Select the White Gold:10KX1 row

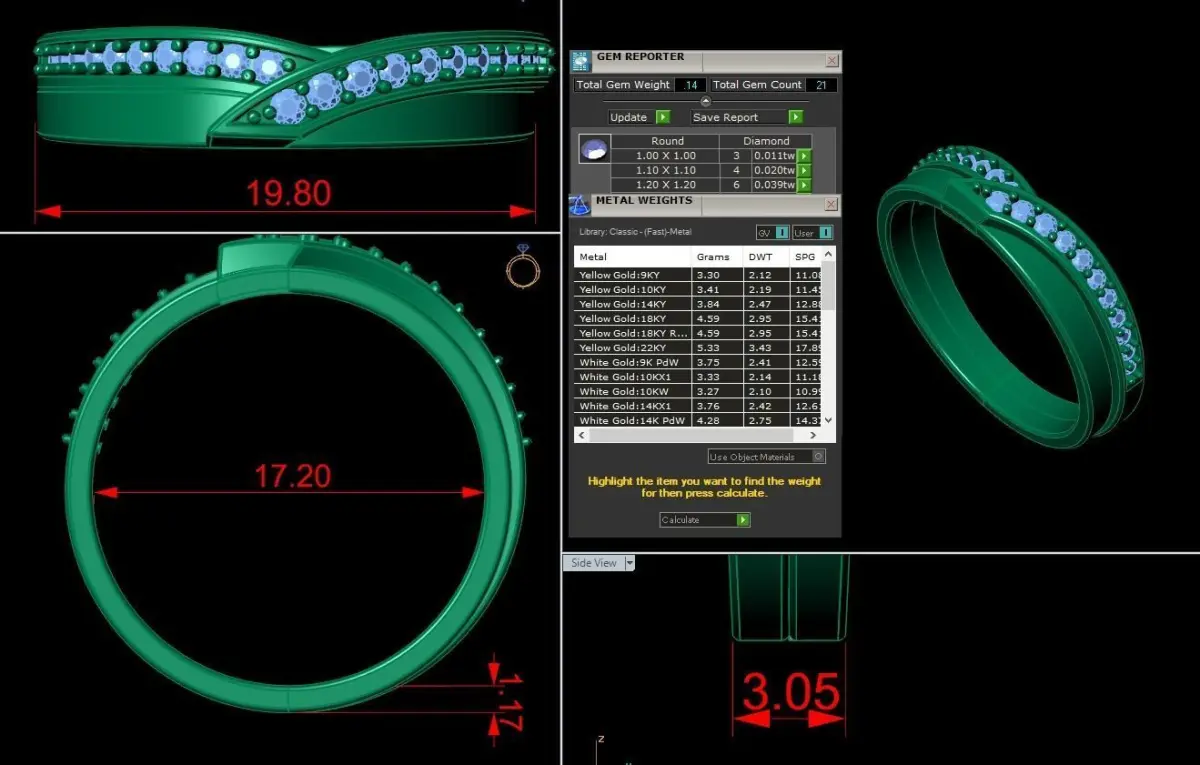[698, 377]
